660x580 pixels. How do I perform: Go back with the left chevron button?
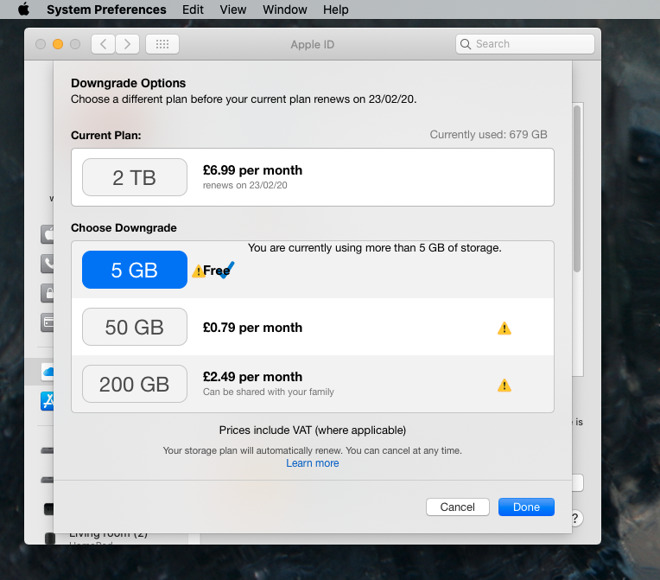tap(103, 44)
